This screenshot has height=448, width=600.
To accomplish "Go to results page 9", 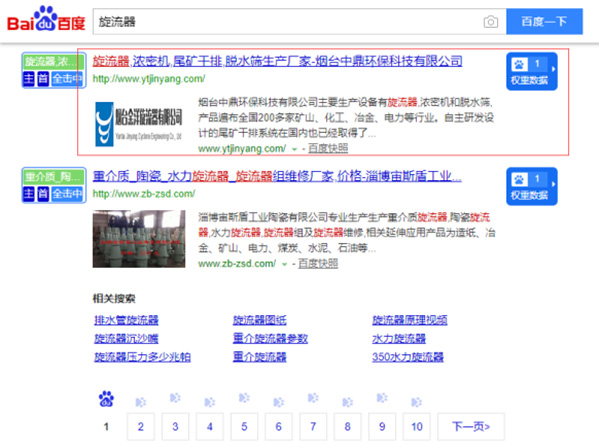I will (x=382, y=427).
